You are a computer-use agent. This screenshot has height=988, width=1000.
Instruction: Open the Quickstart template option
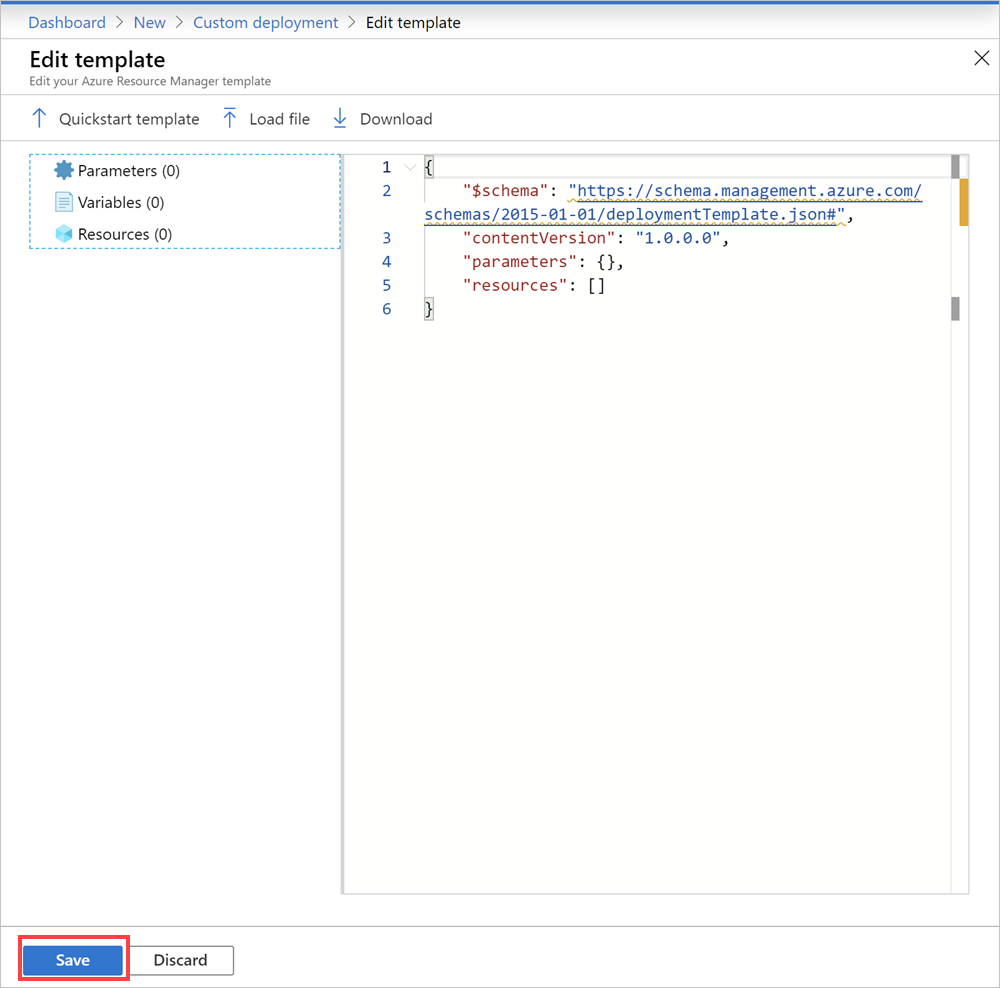pos(128,118)
